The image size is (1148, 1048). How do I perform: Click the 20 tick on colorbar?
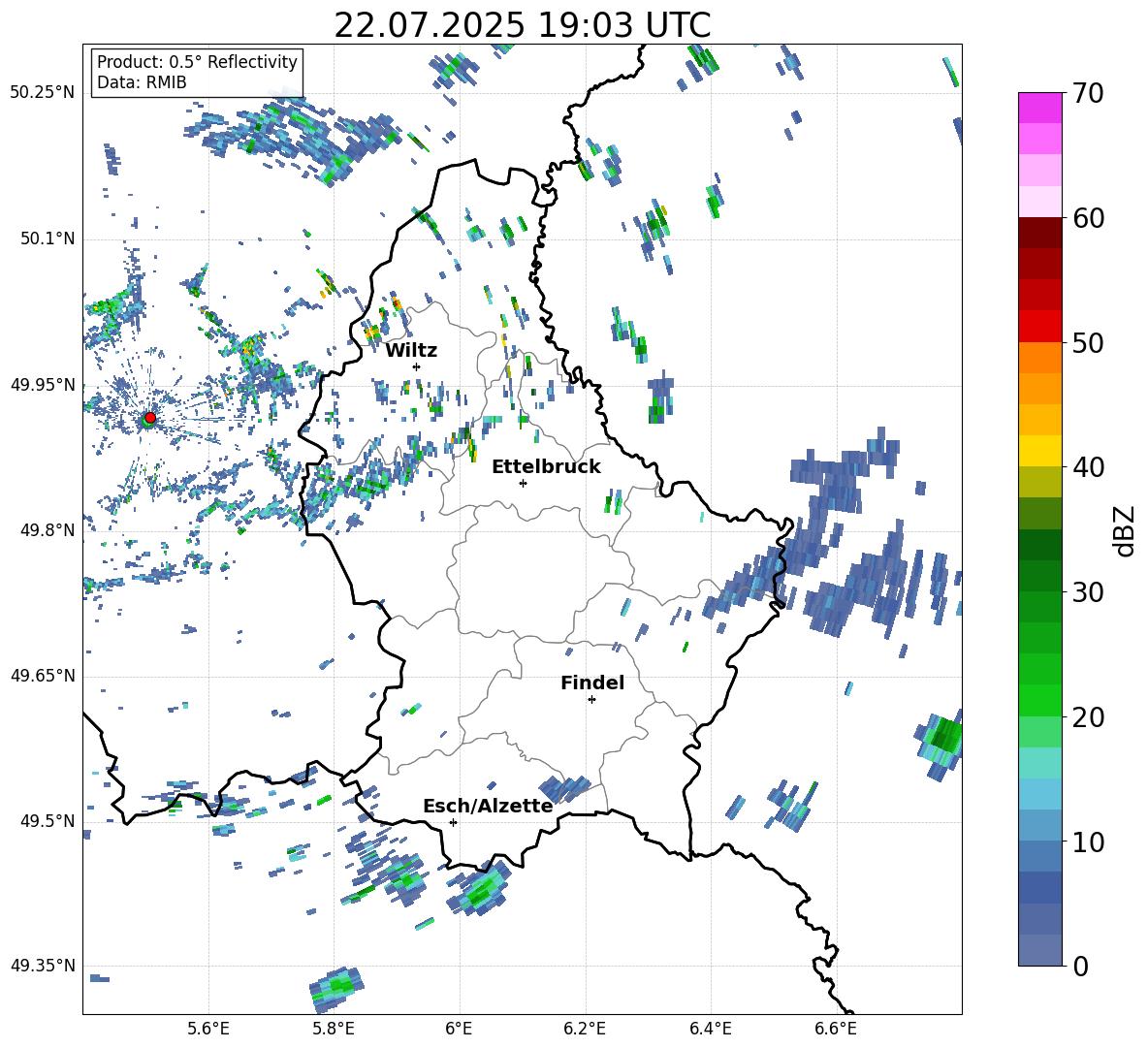pyautogui.click(x=1087, y=717)
